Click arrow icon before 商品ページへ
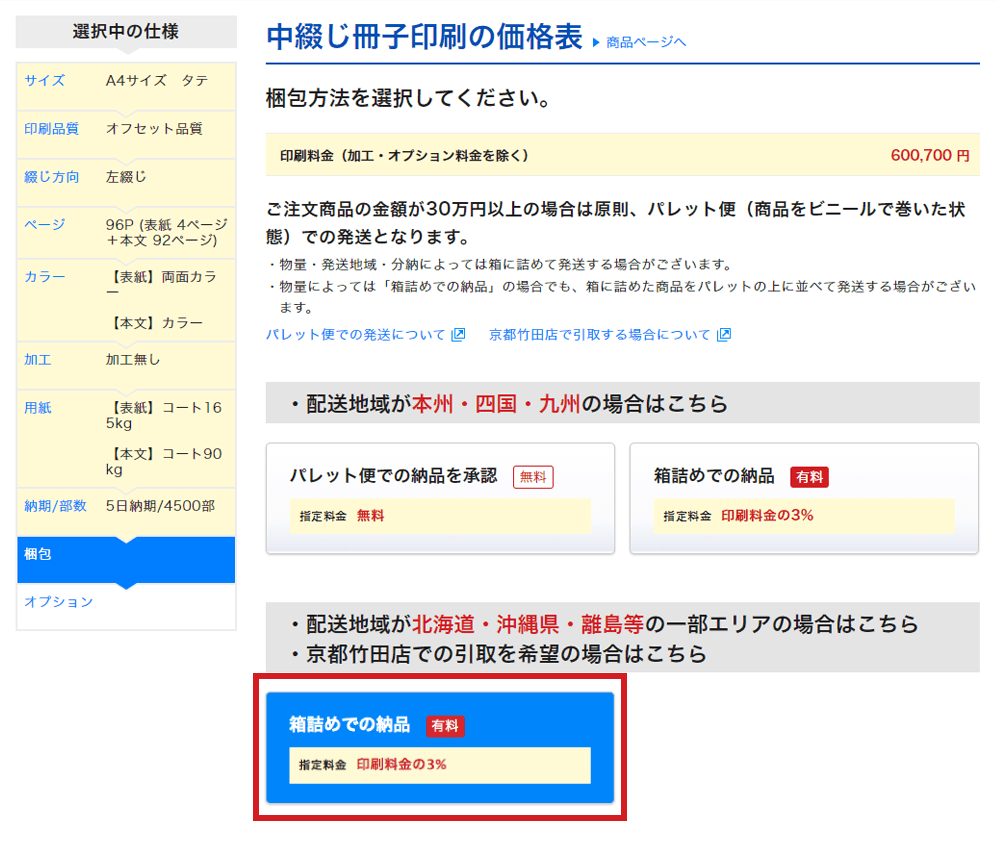Screen dimensions: 996x850 596,42
